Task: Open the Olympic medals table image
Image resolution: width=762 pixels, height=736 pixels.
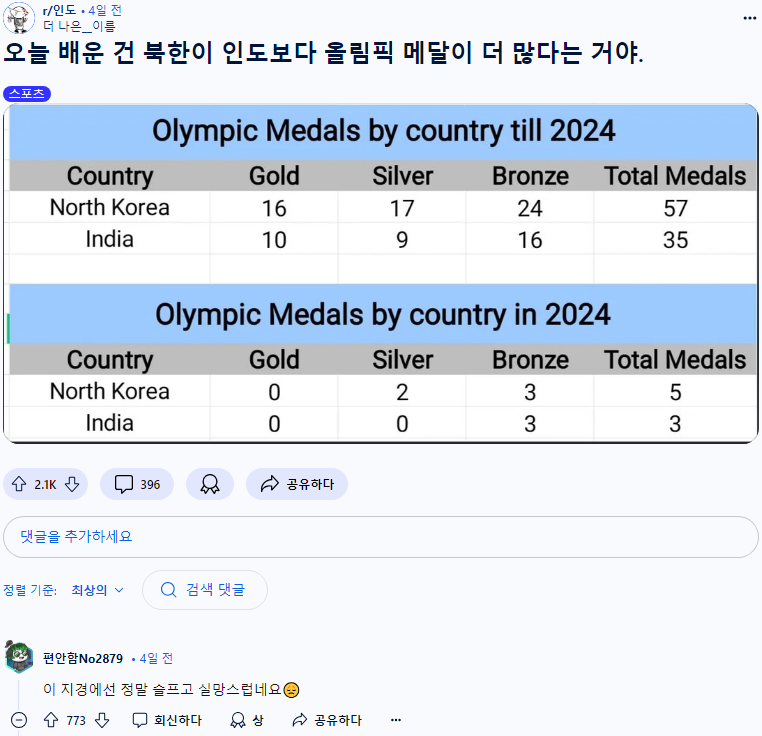Action: tap(381, 273)
